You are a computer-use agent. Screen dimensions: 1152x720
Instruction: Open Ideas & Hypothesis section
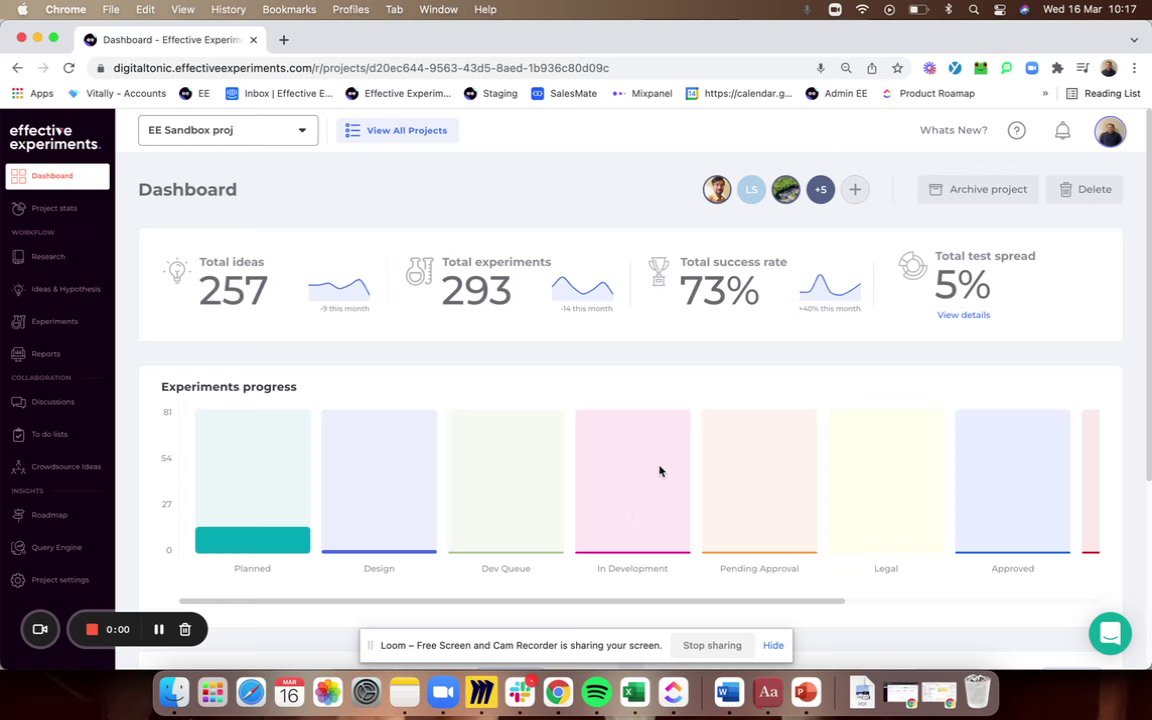click(x=65, y=289)
